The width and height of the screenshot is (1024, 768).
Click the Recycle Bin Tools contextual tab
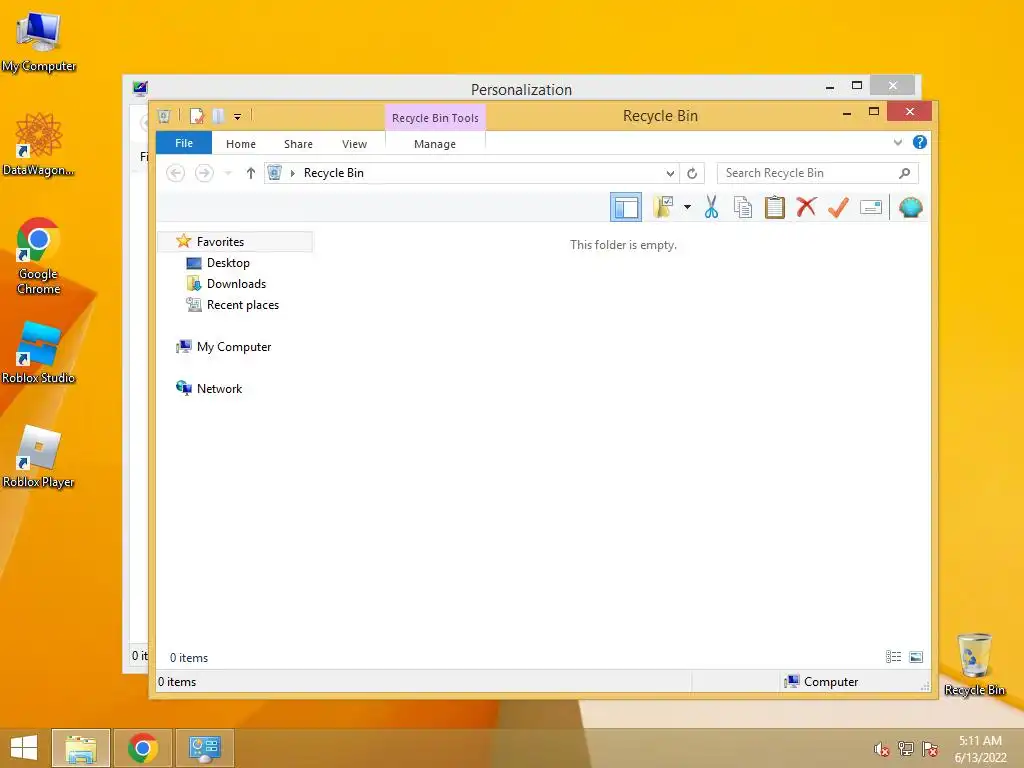(435, 118)
